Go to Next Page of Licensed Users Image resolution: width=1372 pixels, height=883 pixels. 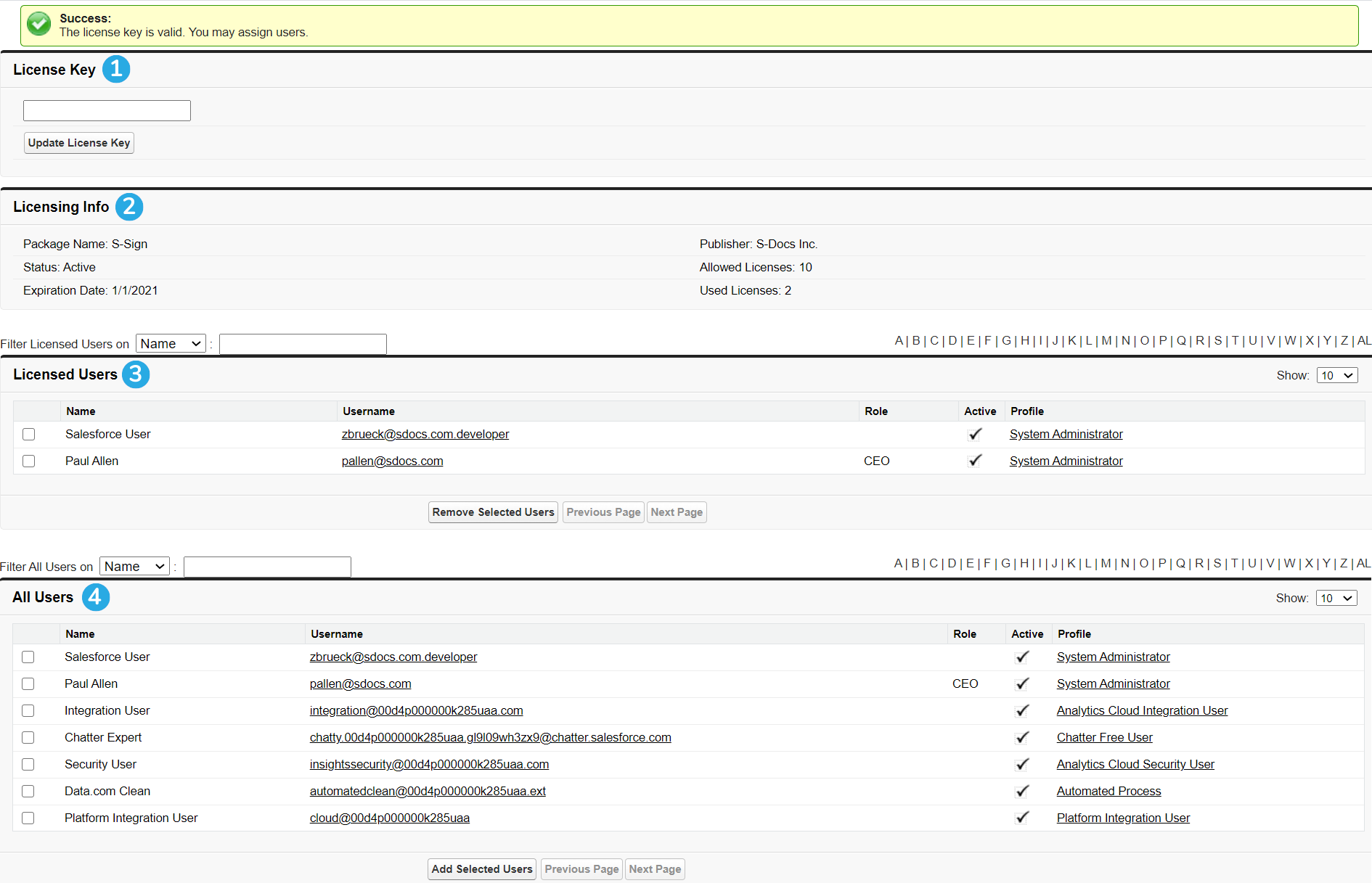677,512
